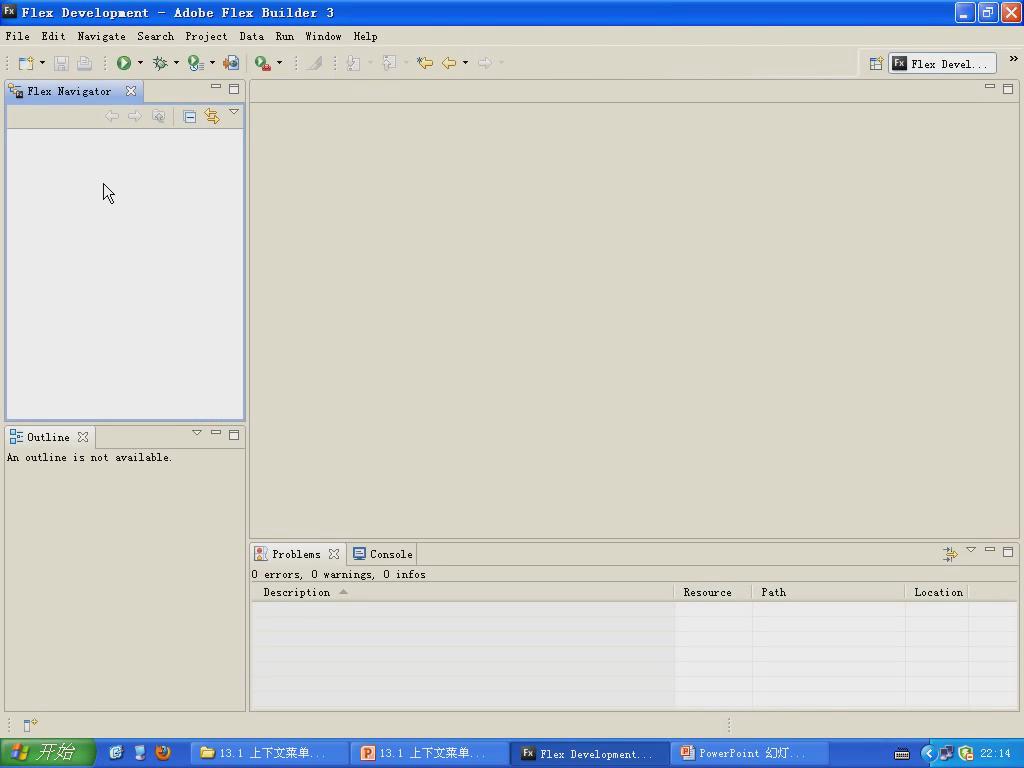Launch Firefox from quick launch bar

163,753
